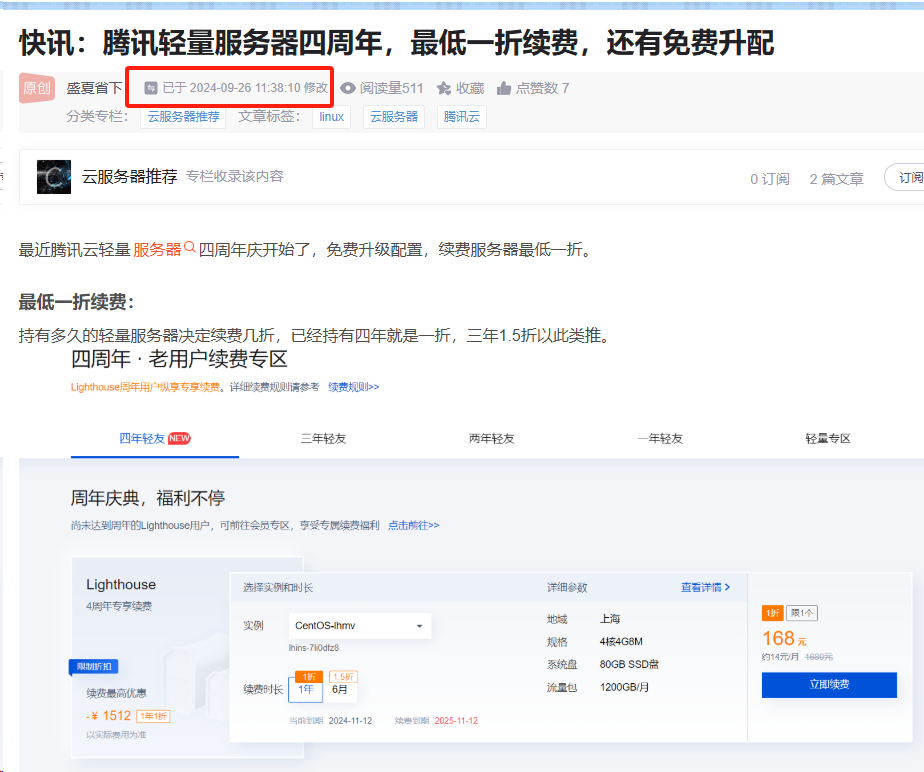The width and height of the screenshot is (924, 772).
Task: Click the linux article tag
Action: [x=331, y=117]
